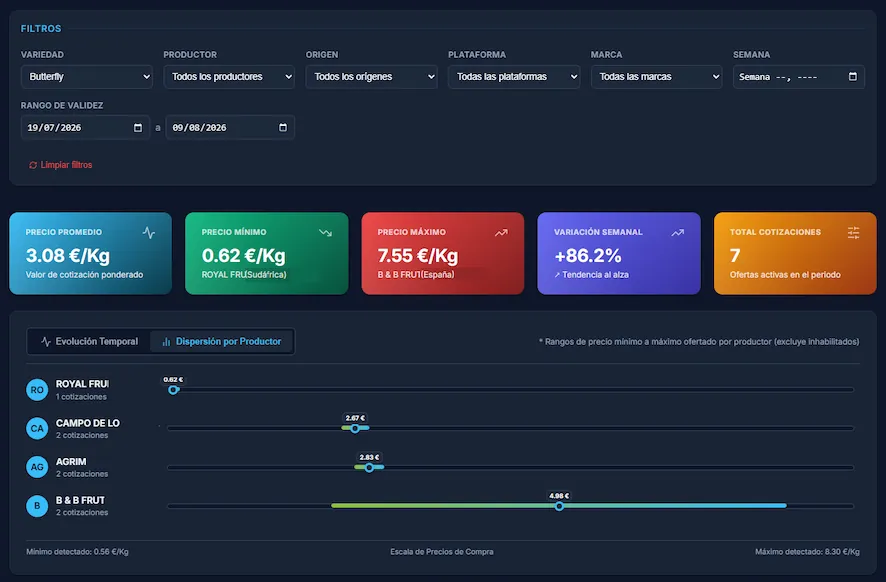The image size is (886, 582).
Task: Open the calendar picker in Semana field
Action: (853, 76)
